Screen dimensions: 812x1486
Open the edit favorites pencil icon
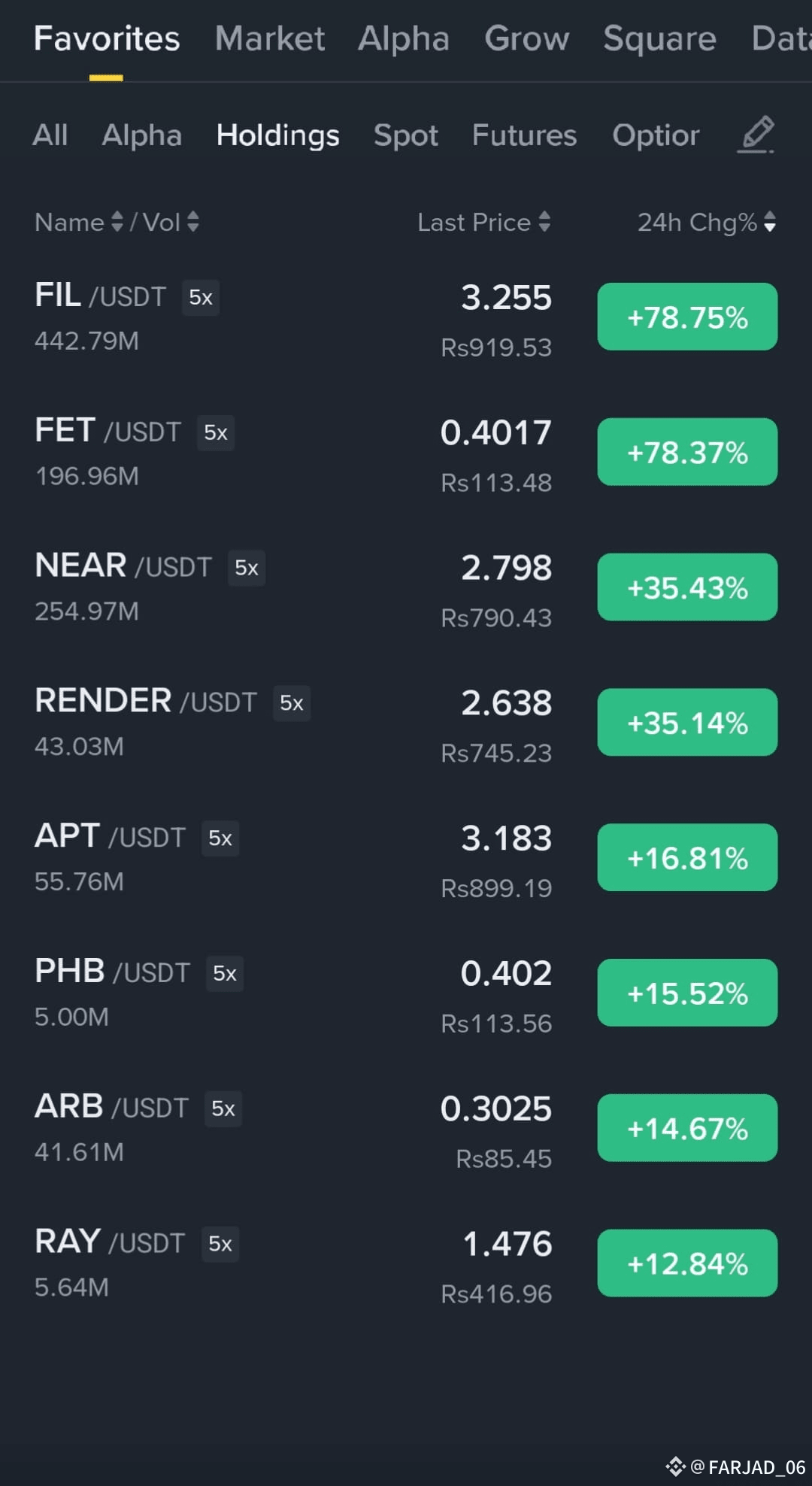click(x=756, y=135)
